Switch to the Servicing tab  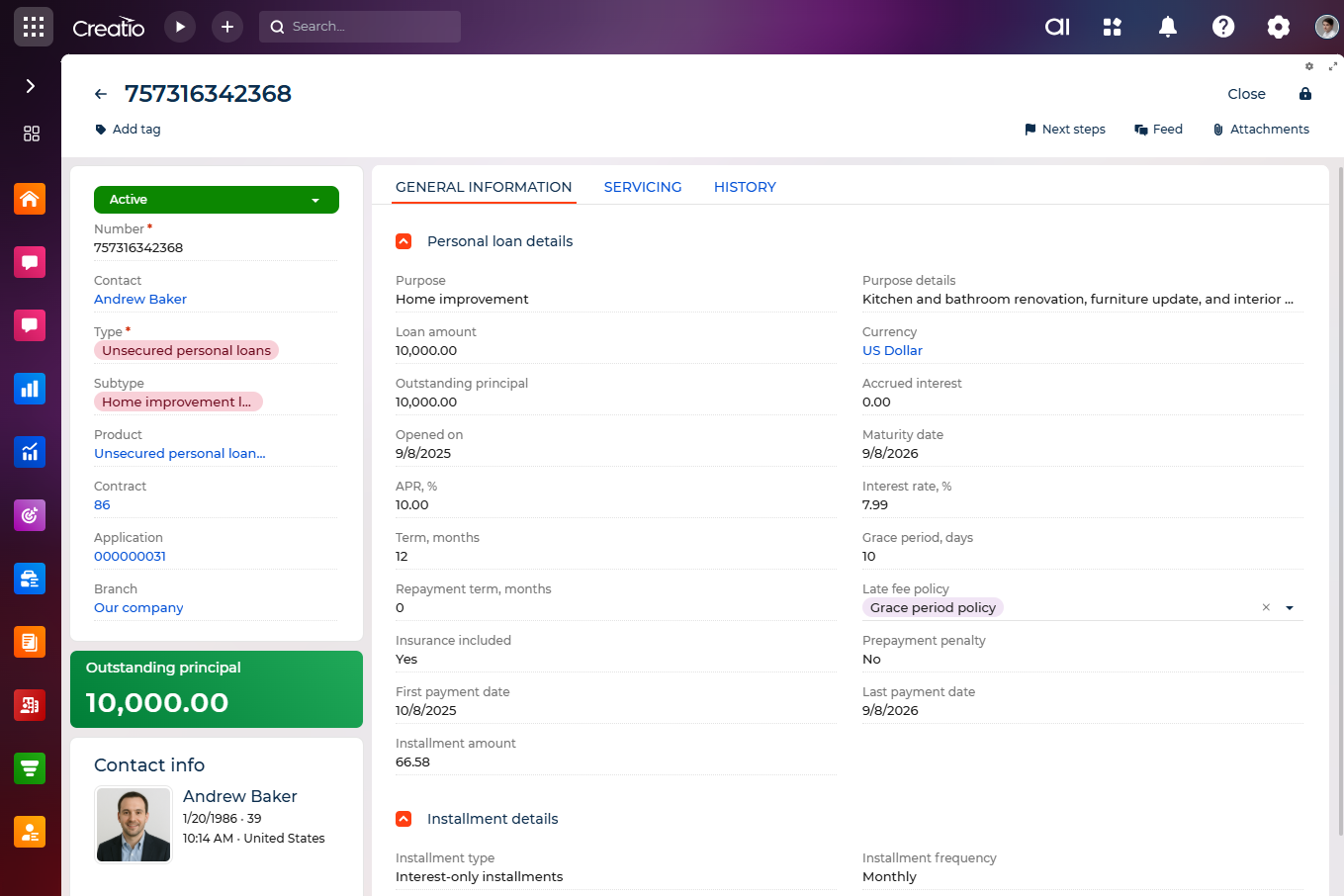point(643,187)
